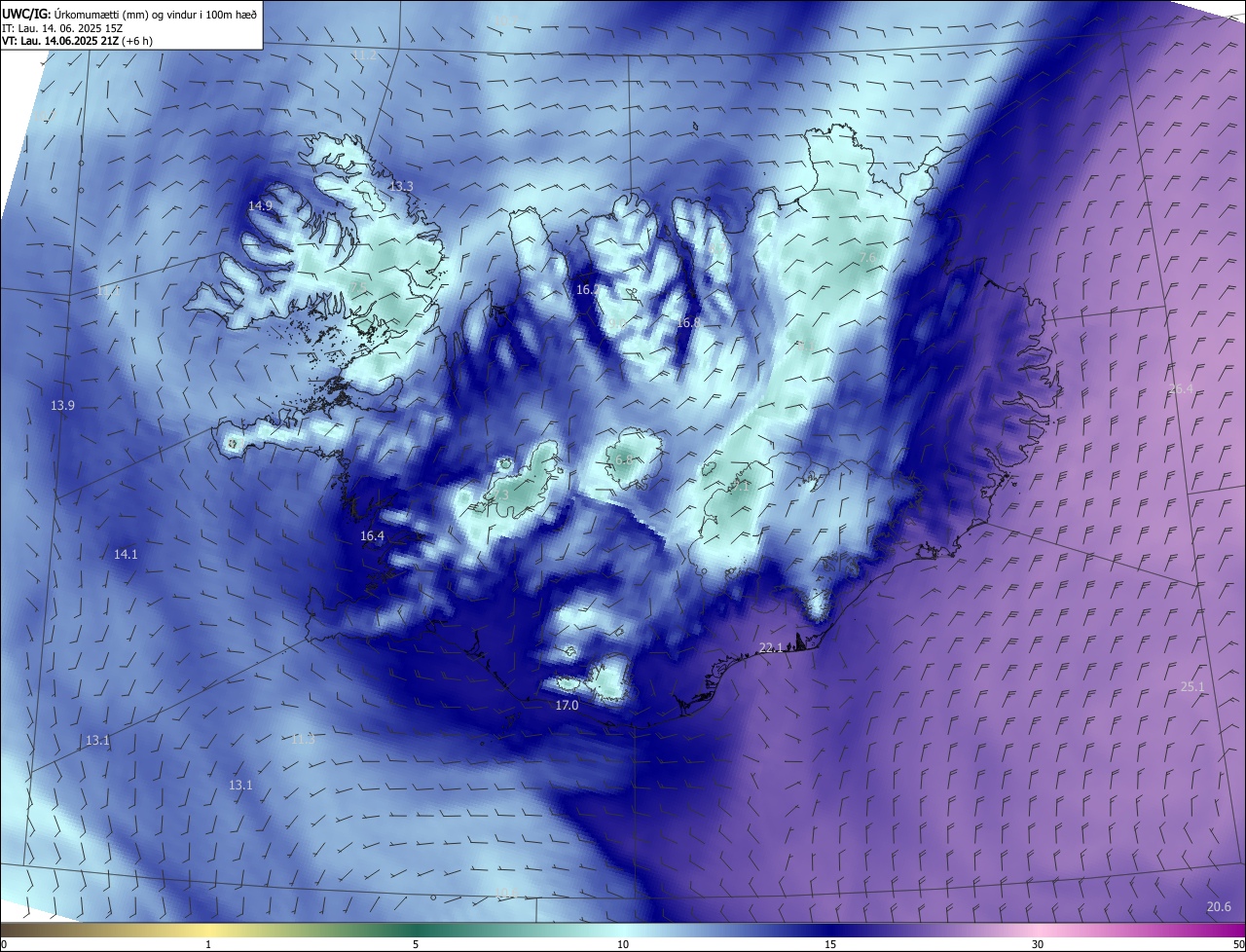Screen dimensions: 1246x952
Task: Select the valid time line 'VT: Lau. 14.06.2025 21Z (+6 h)'
Action: point(77,41)
